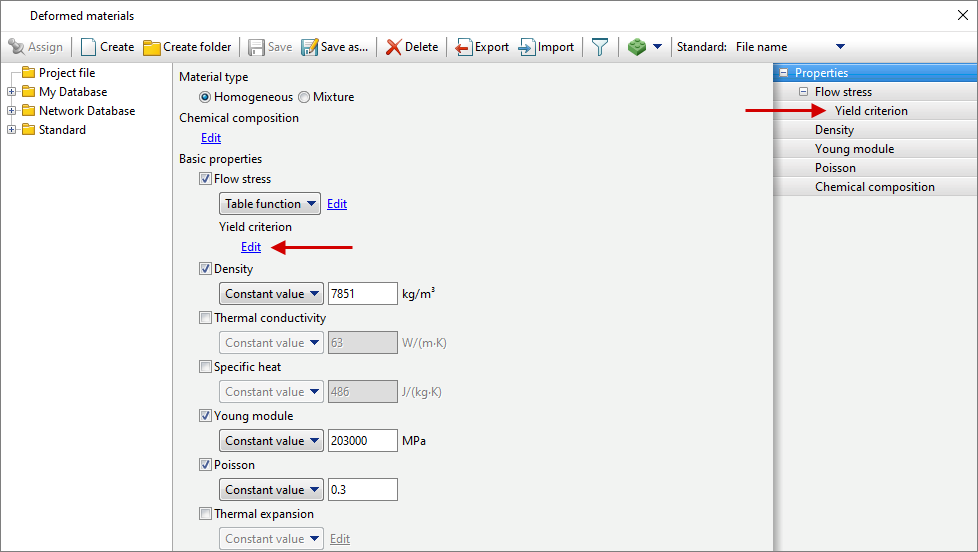Open the filter funnel icon
This screenshot has height=552, width=978.
tap(600, 47)
